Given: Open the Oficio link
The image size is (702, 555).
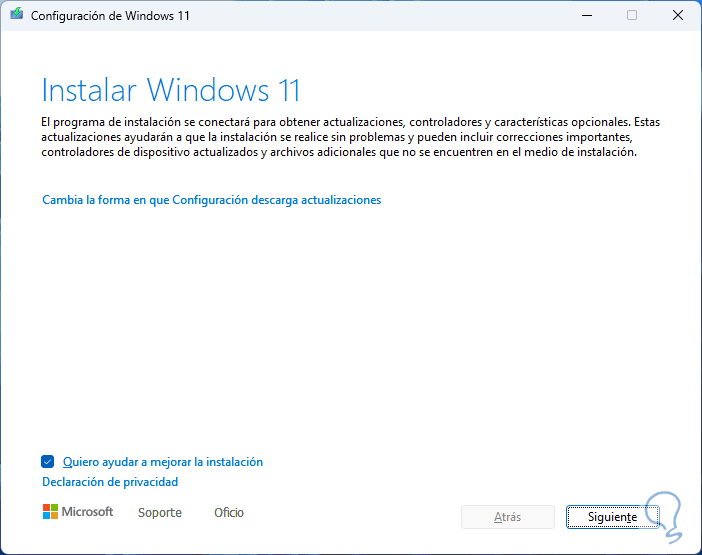Looking at the screenshot, I should tap(229, 512).
